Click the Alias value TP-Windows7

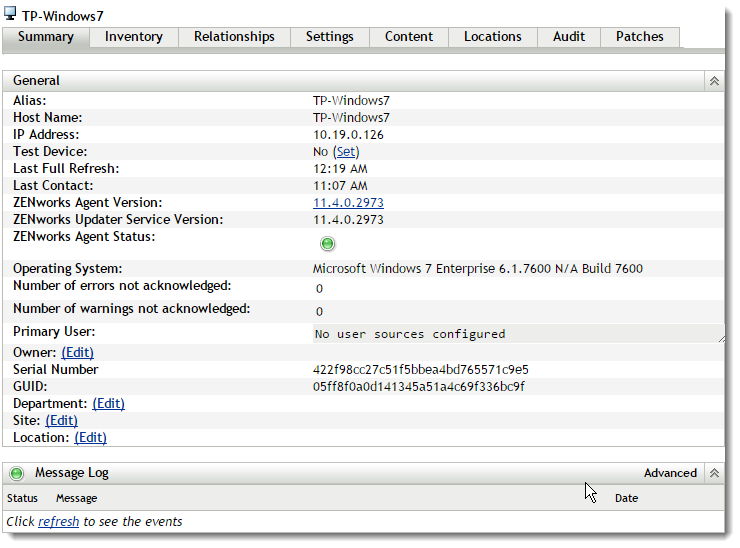click(x=351, y=101)
